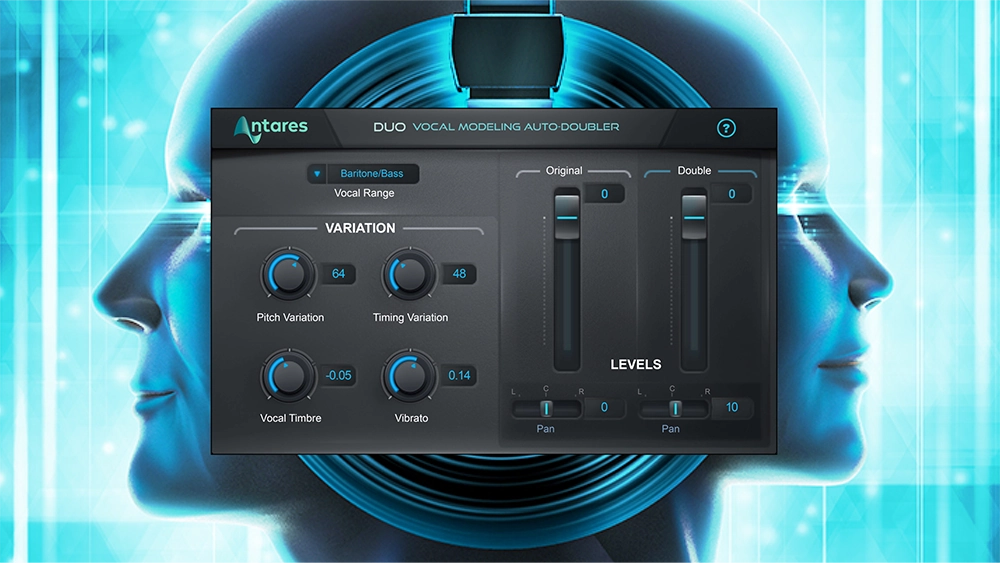This screenshot has width=1000, height=563.
Task: Click the Timing Variation knob
Action: [x=409, y=275]
